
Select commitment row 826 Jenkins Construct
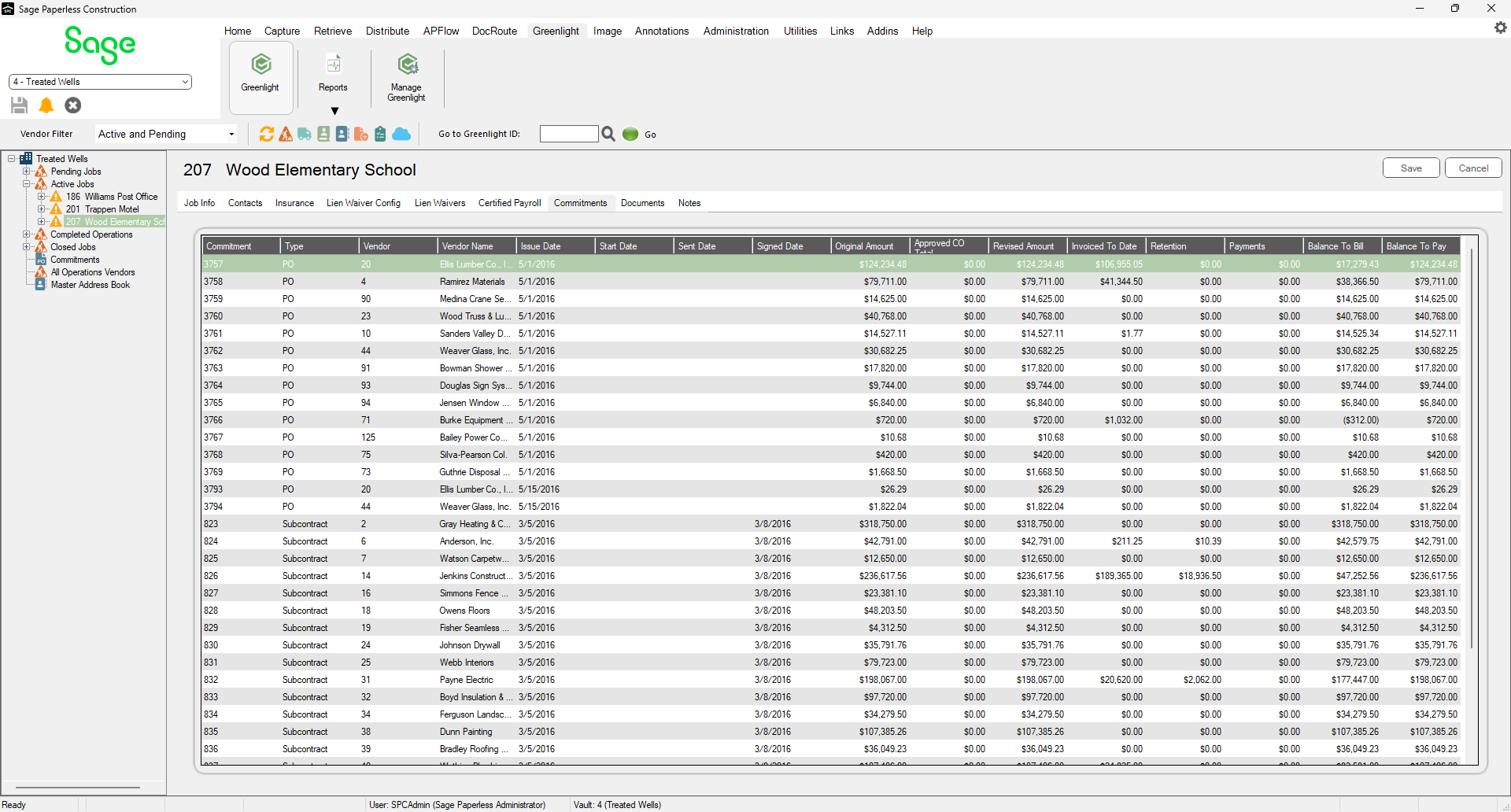click(x=831, y=576)
